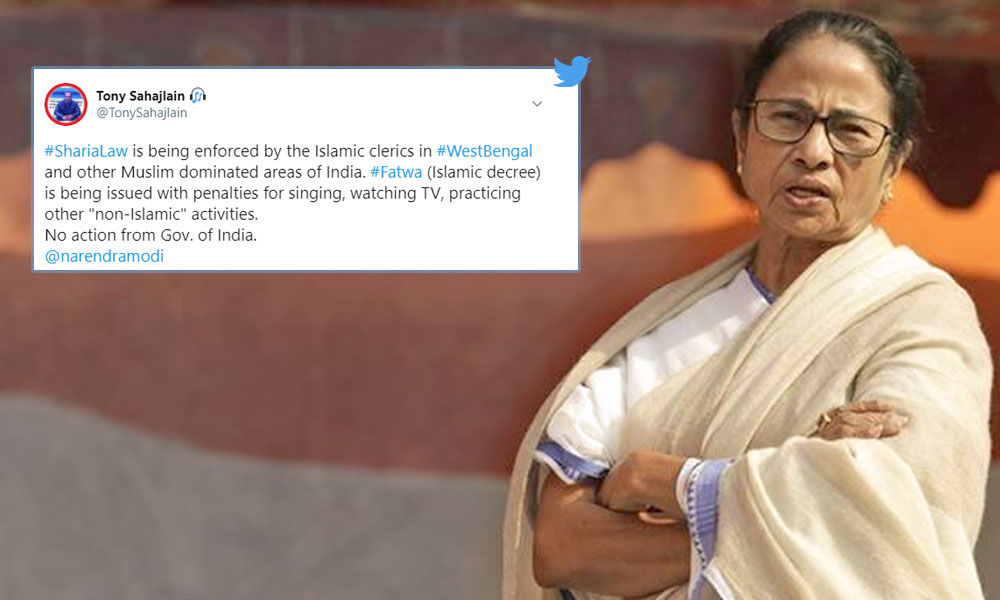This screenshot has height=600, width=1000.
Task: Open the @narendramodi mention
Action: 104,256
